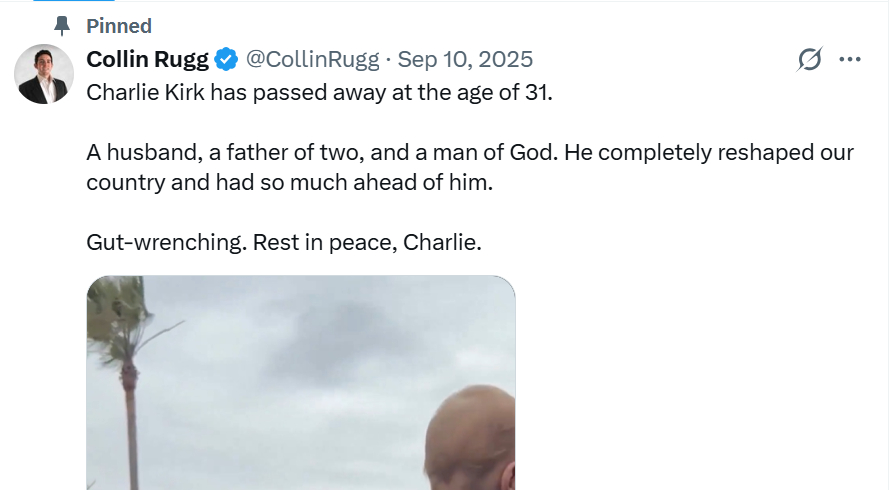Open the Sep 10, 2025 timestamp link
This screenshot has width=889, height=490.
(465, 60)
